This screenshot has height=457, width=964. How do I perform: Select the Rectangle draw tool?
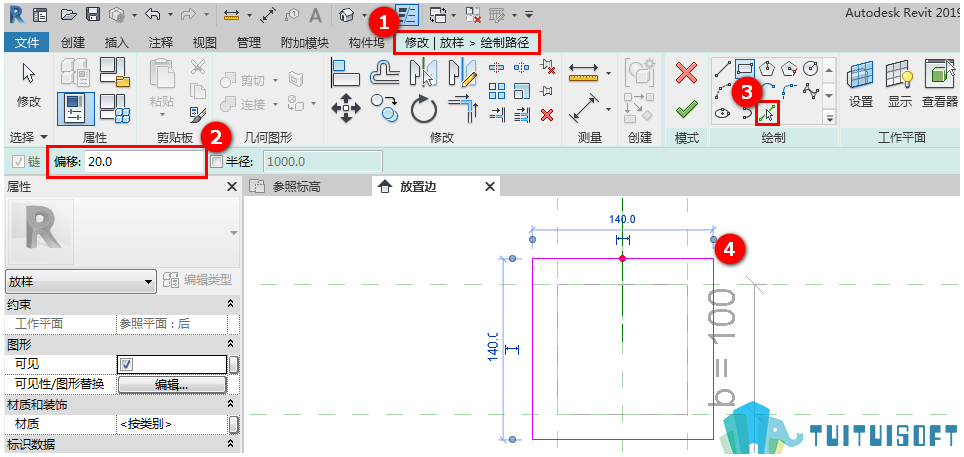745,68
